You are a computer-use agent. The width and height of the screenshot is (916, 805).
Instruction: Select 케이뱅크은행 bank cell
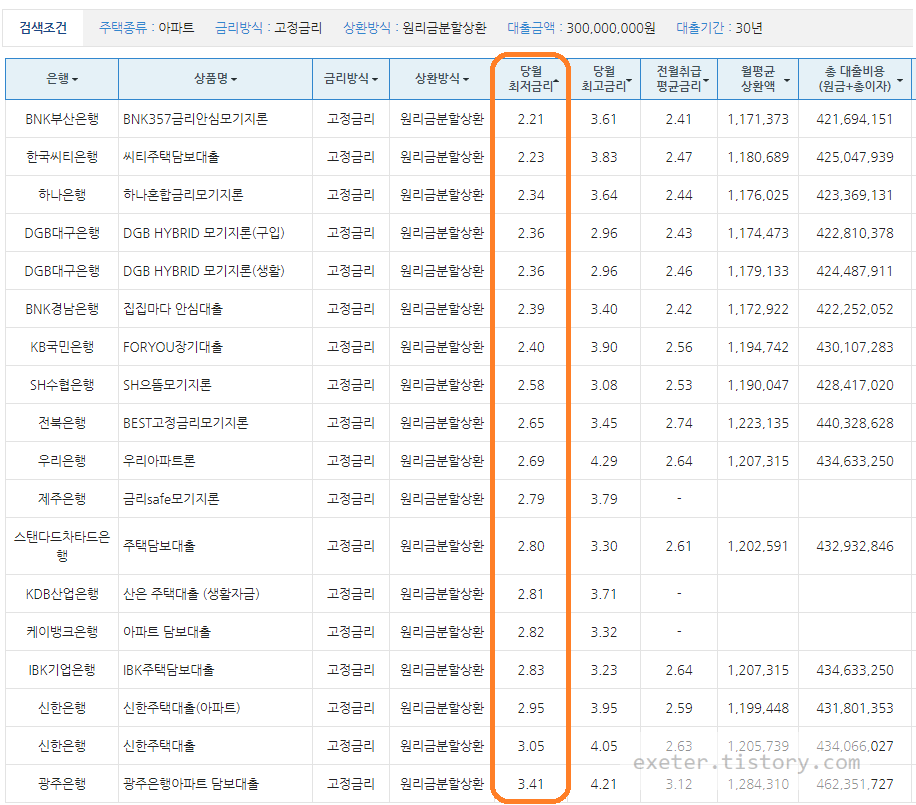[62, 632]
